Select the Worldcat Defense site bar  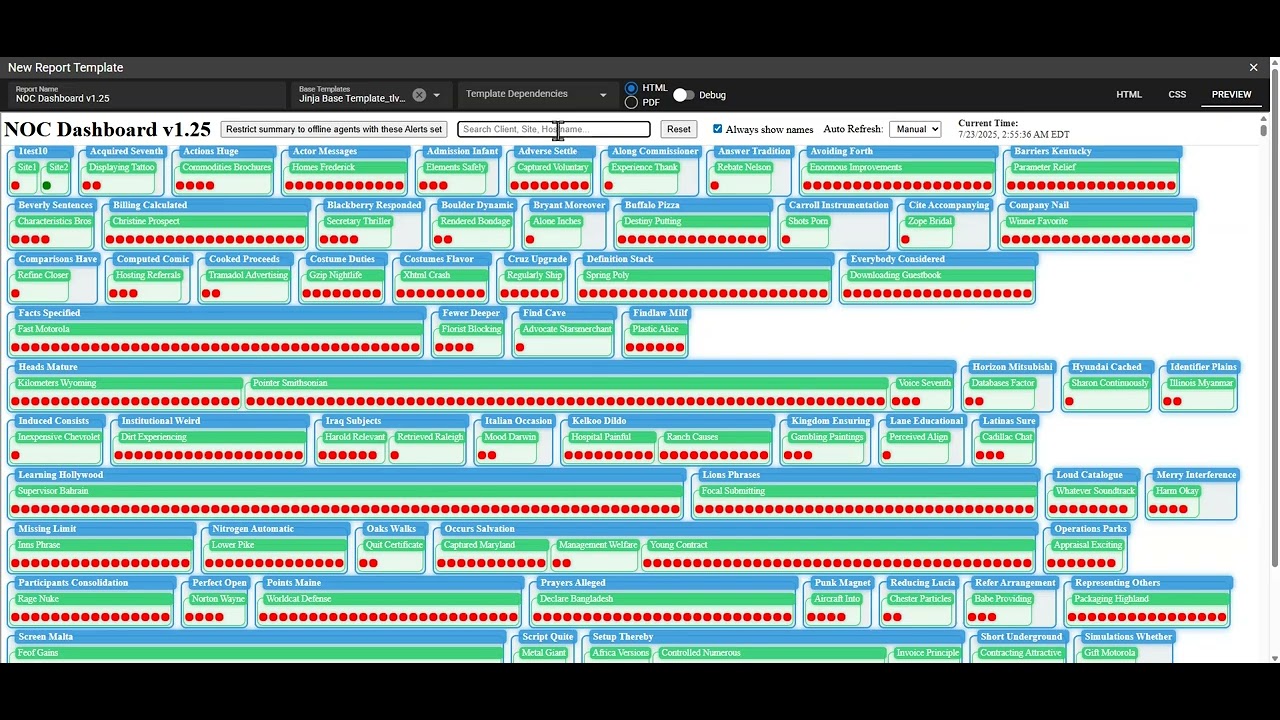click(391, 600)
